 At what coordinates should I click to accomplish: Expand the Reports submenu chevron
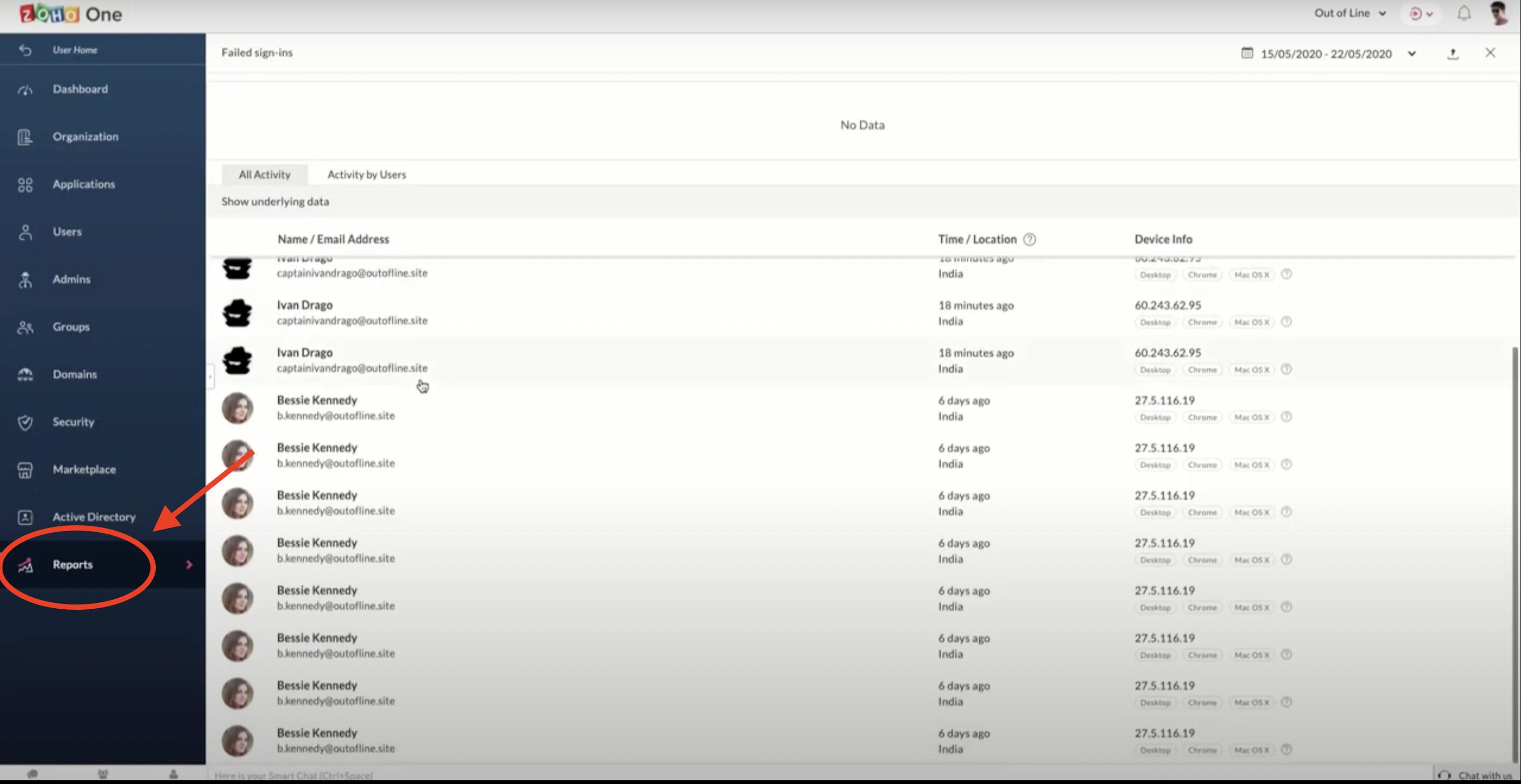pos(189,565)
